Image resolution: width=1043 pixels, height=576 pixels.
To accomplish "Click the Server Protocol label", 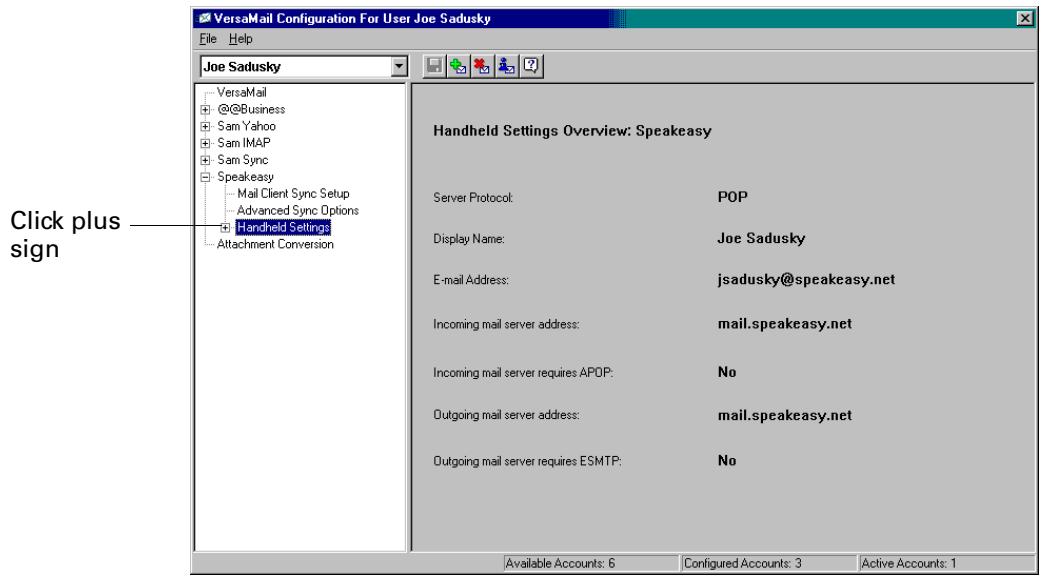I will pos(473,198).
